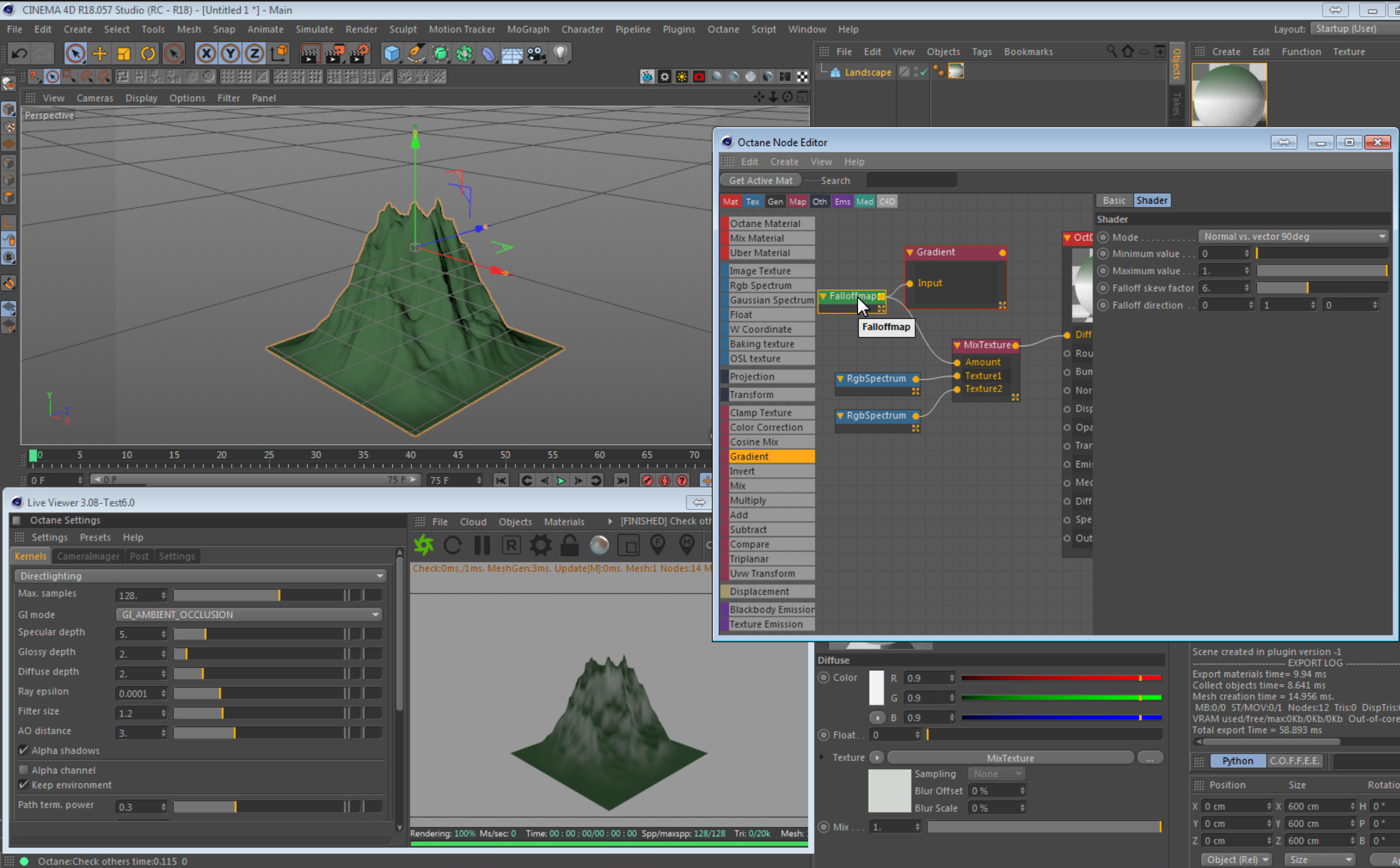Viewport: 1400px width, 868px height.
Task: Click the Live Viewer settings gear icon
Action: [x=540, y=545]
